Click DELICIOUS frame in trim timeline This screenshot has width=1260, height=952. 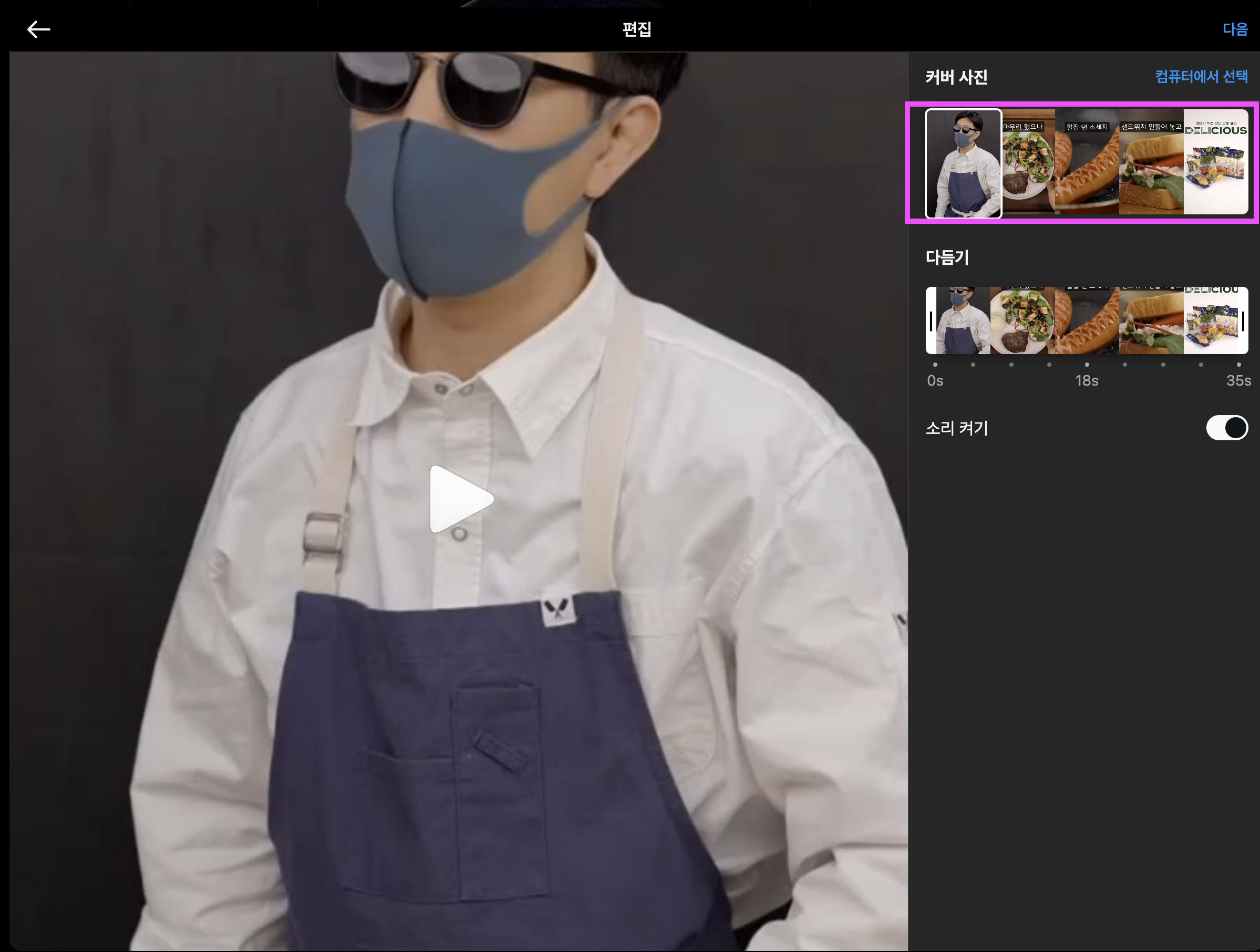1211,321
